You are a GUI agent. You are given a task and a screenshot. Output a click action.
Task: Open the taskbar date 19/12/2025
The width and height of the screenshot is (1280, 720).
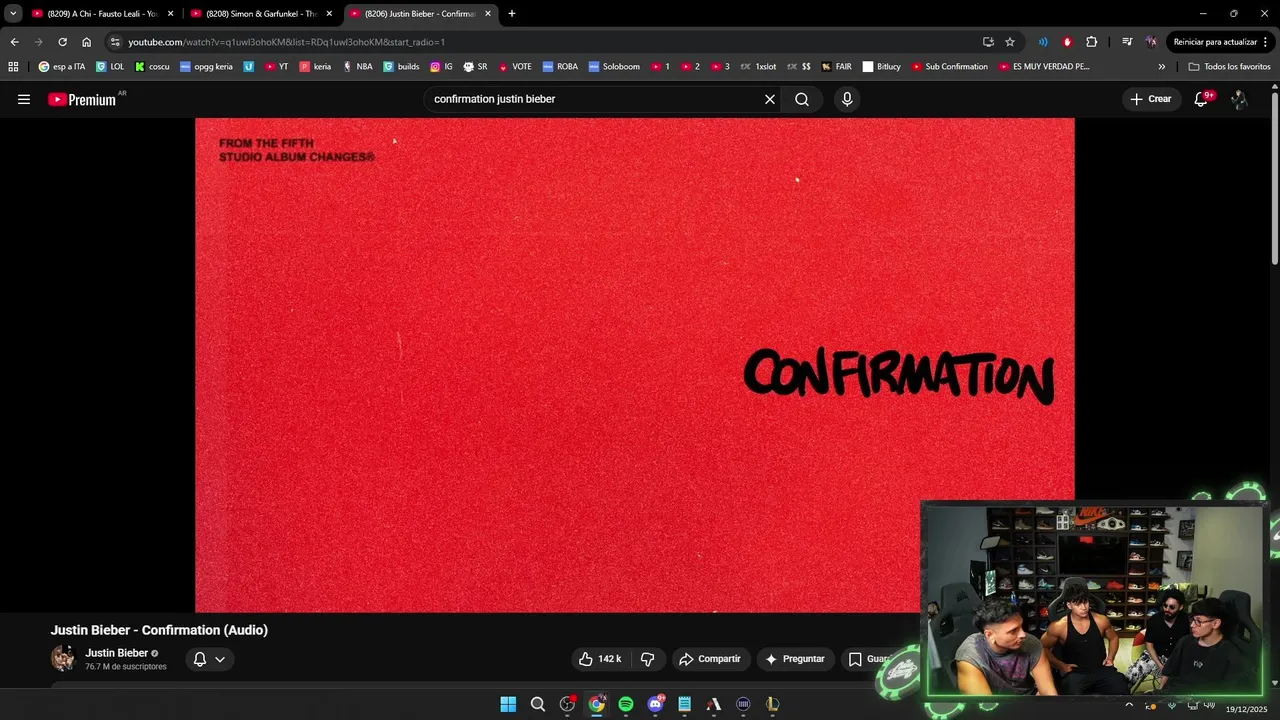click(x=1246, y=709)
